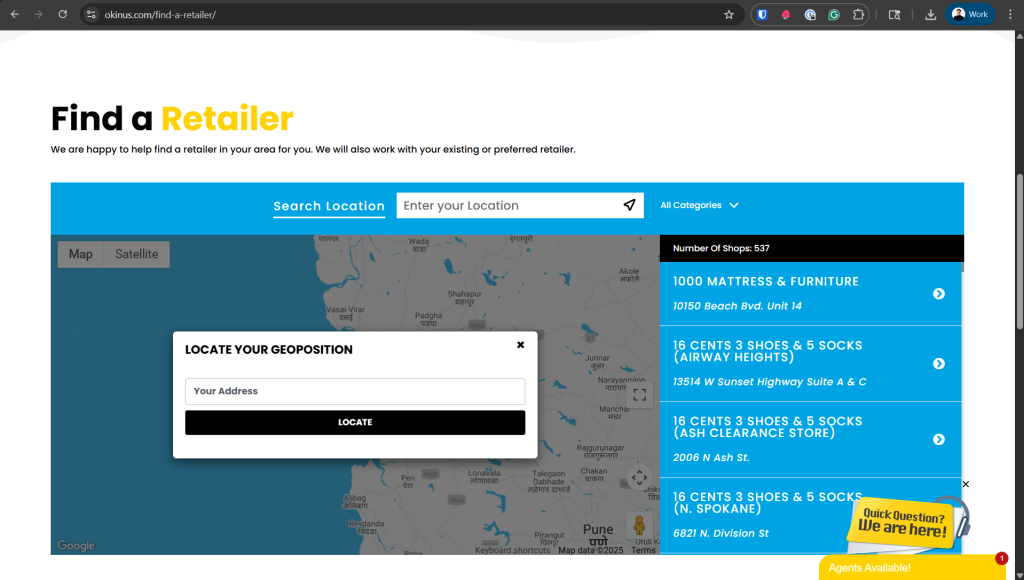Viewport: 1024px width, 580px height.
Task: Click the map camera controls icon
Action: 640,478
